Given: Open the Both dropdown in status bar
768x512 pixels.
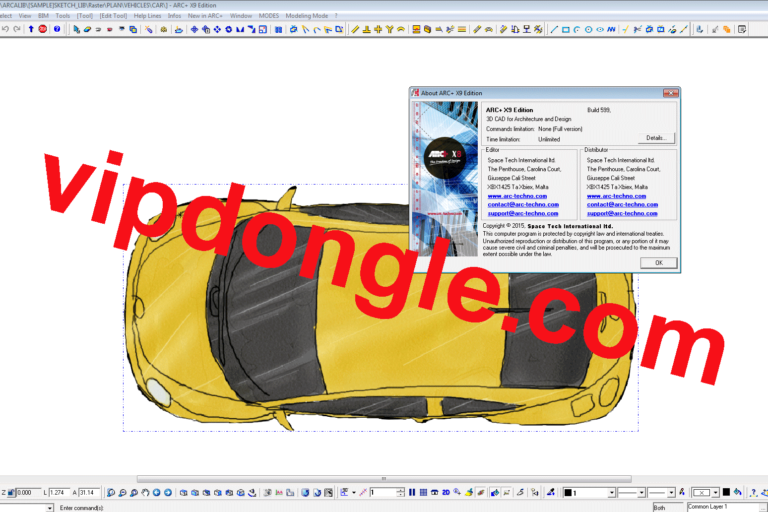Looking at the screenshot, I should 664,507.
